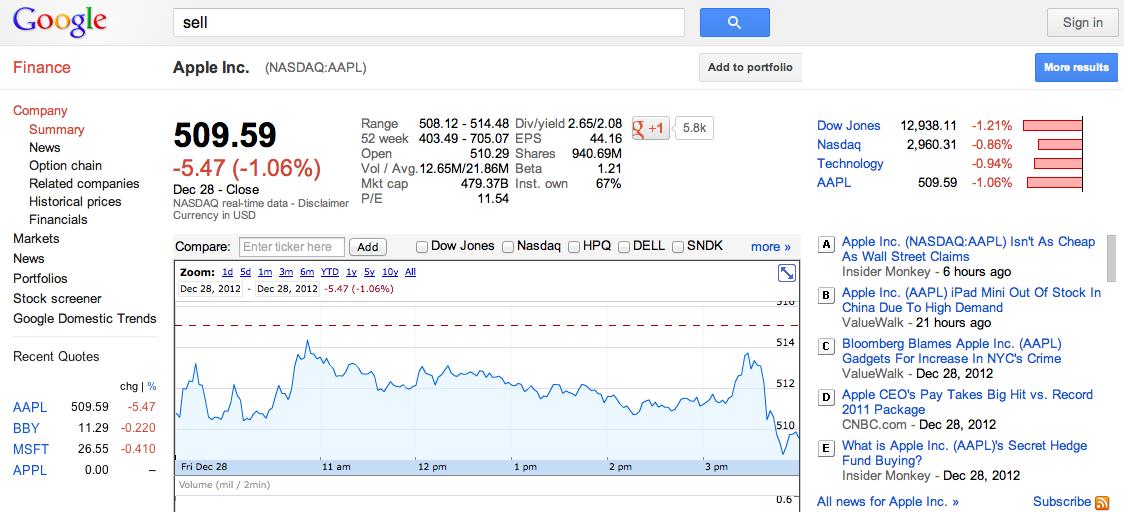The image size is (1124, 512).
Task: Click the Google +1 button
Action: coord(651,128)
